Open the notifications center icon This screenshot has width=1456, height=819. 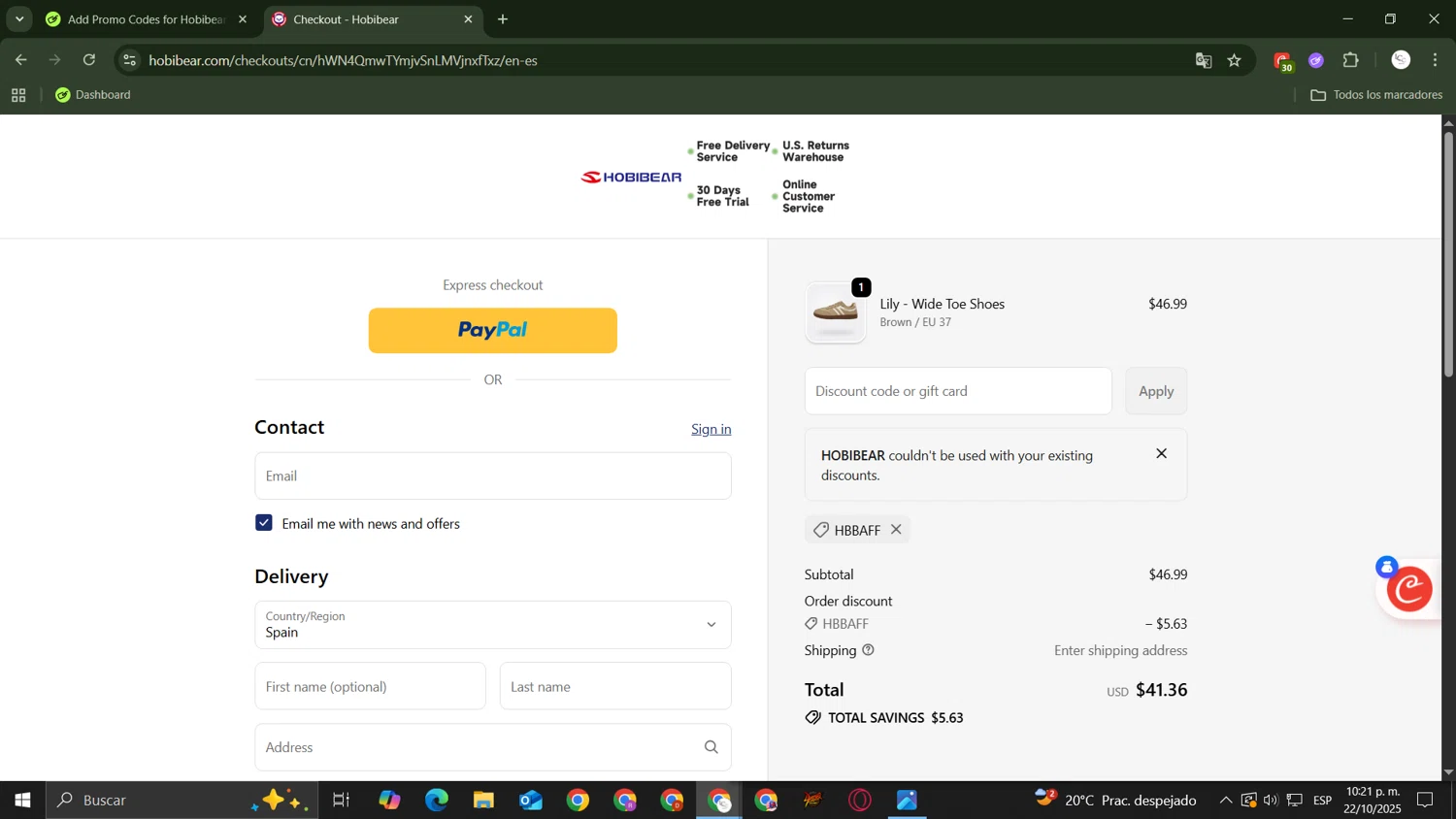tap(1425, 801)
